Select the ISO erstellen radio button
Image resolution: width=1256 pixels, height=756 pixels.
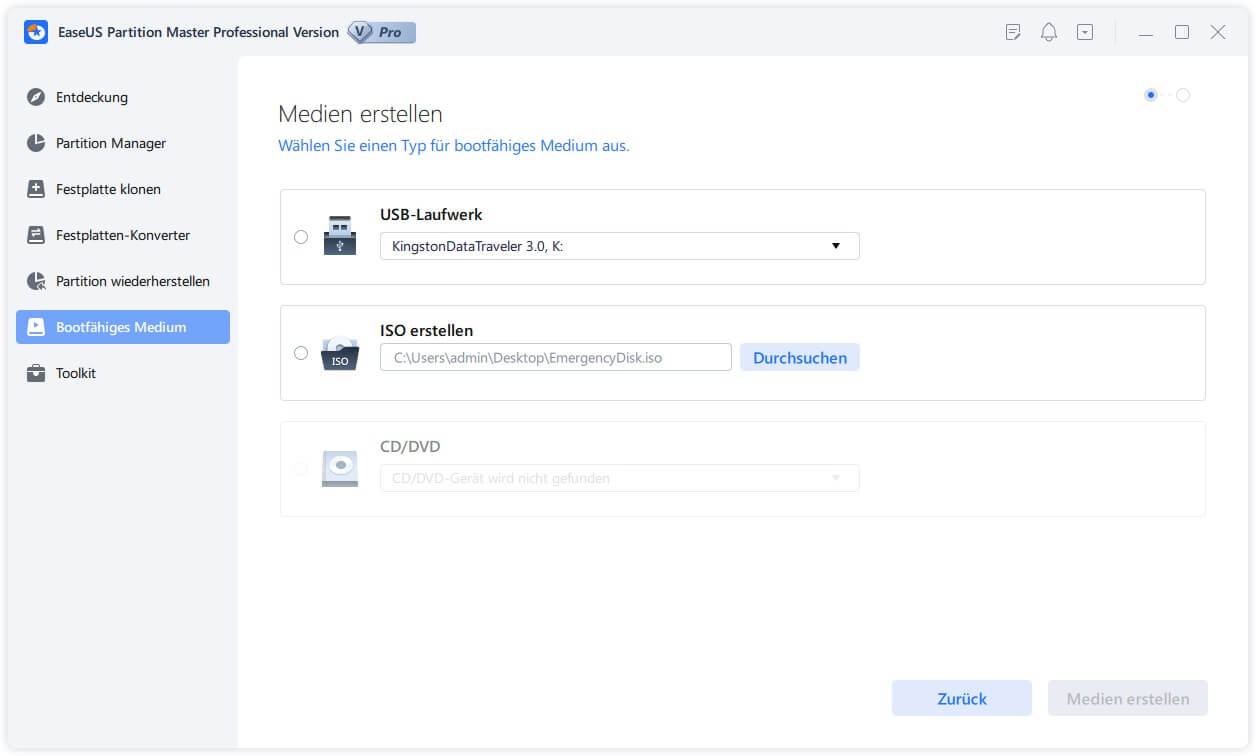pos(301,353)
